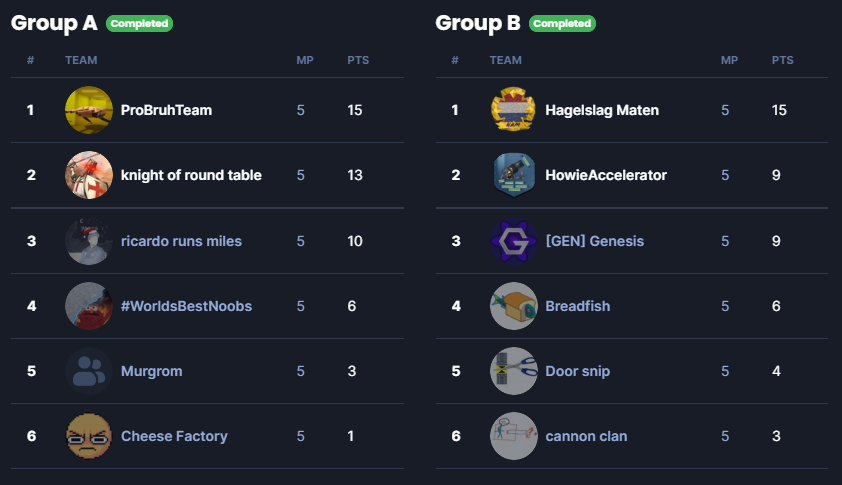This screenshot has height=485, width=842.
Task: Open the Breadfish avatar image
Action: click(x=513, y=306)
